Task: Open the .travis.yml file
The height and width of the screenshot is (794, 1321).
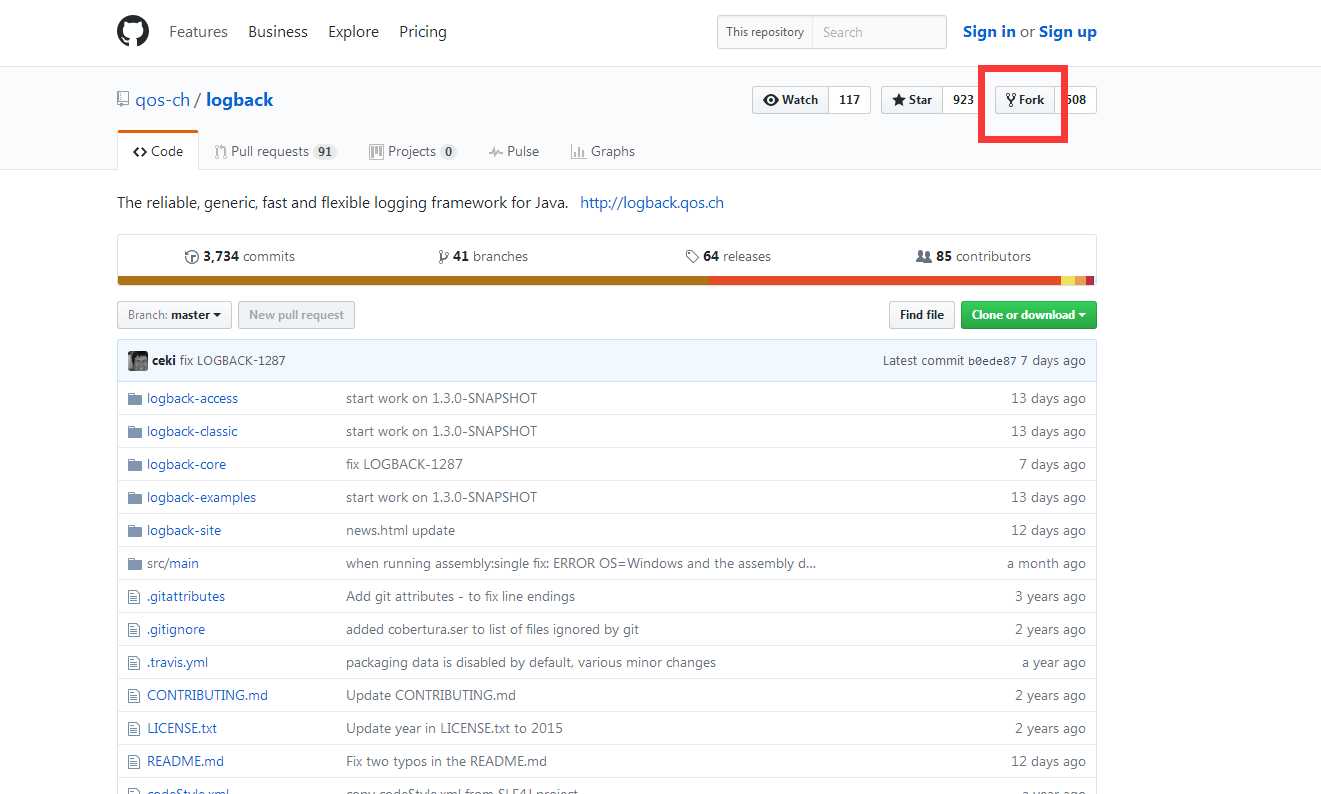Action: coord(177,663)
